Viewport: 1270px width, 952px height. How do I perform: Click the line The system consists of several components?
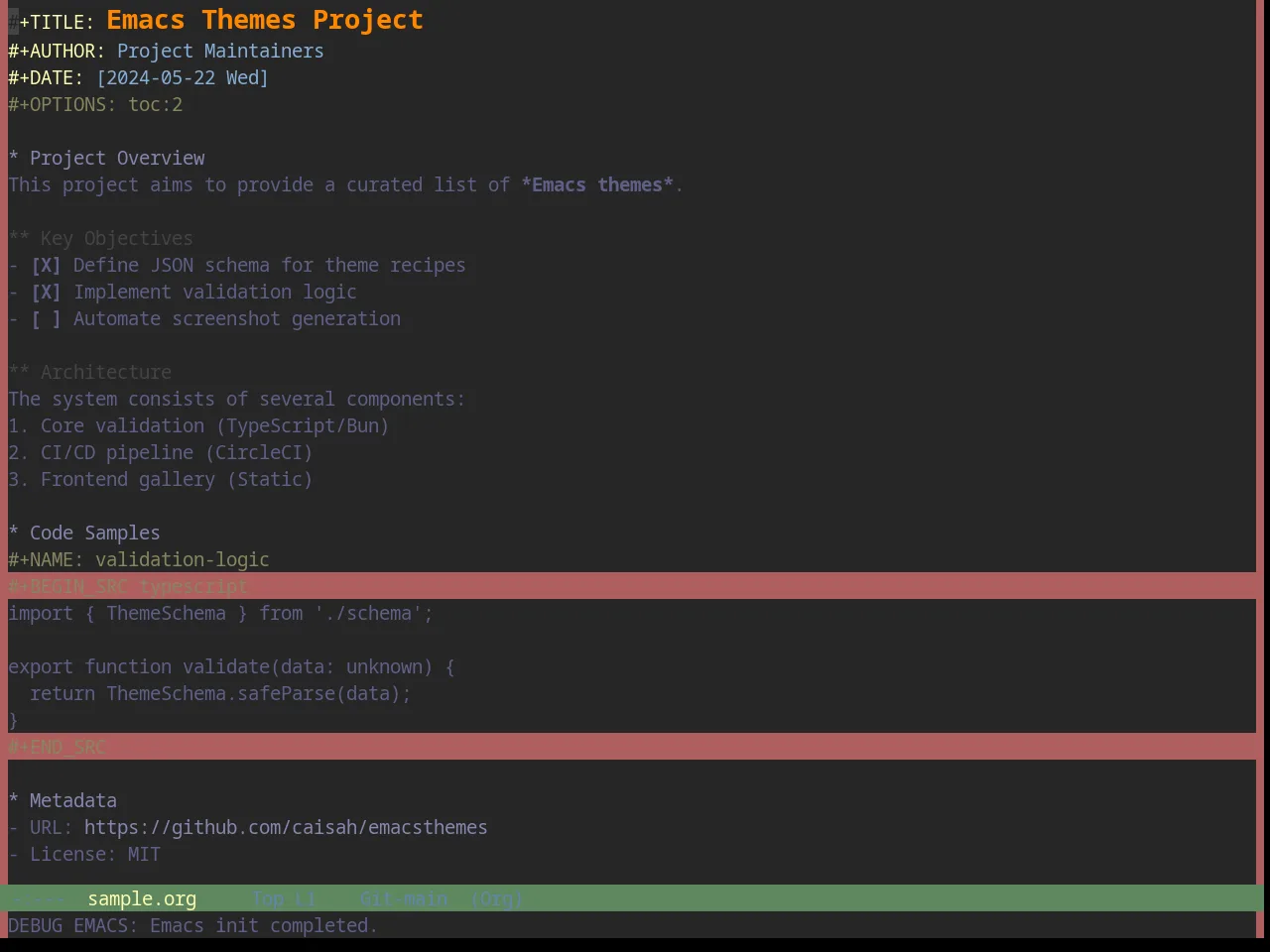(x=236, y=399)
